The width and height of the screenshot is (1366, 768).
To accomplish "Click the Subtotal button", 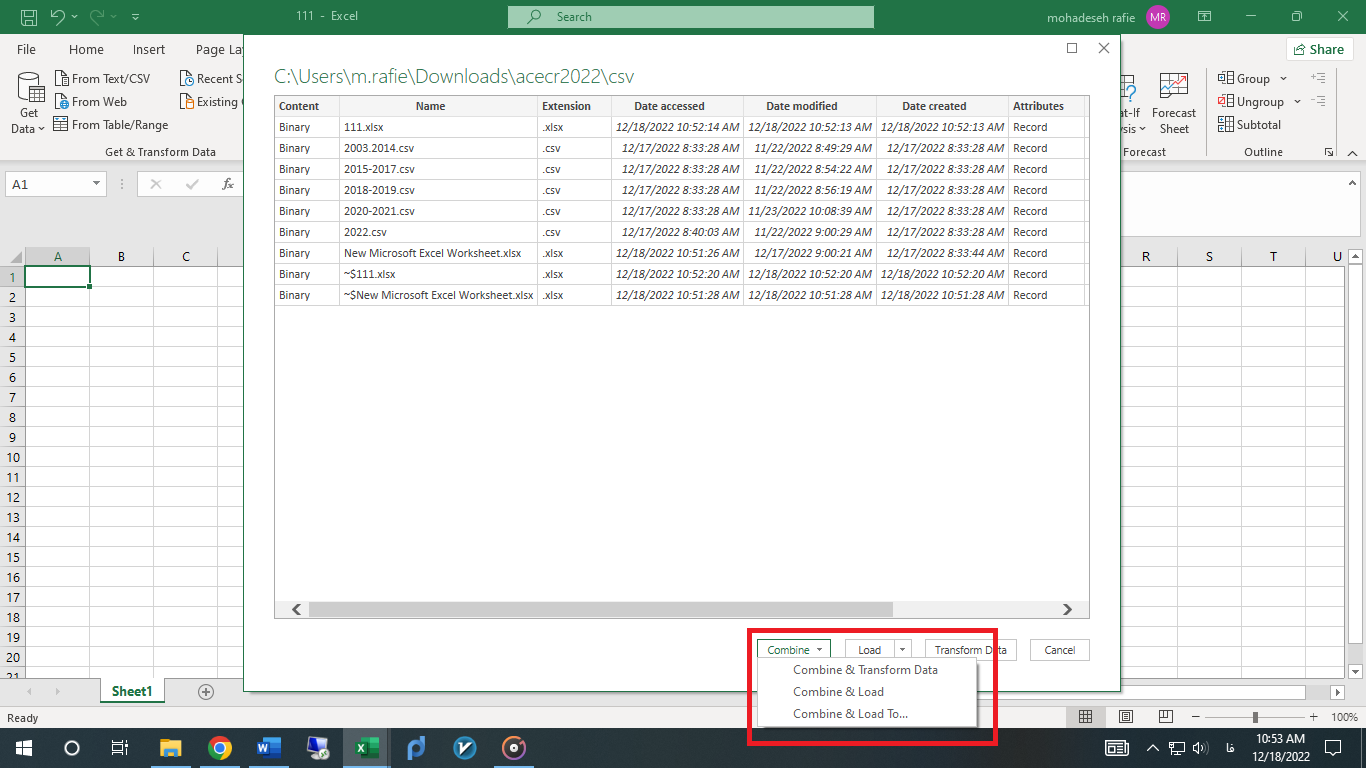I will pyautogui.click(x=1249, y=124).
